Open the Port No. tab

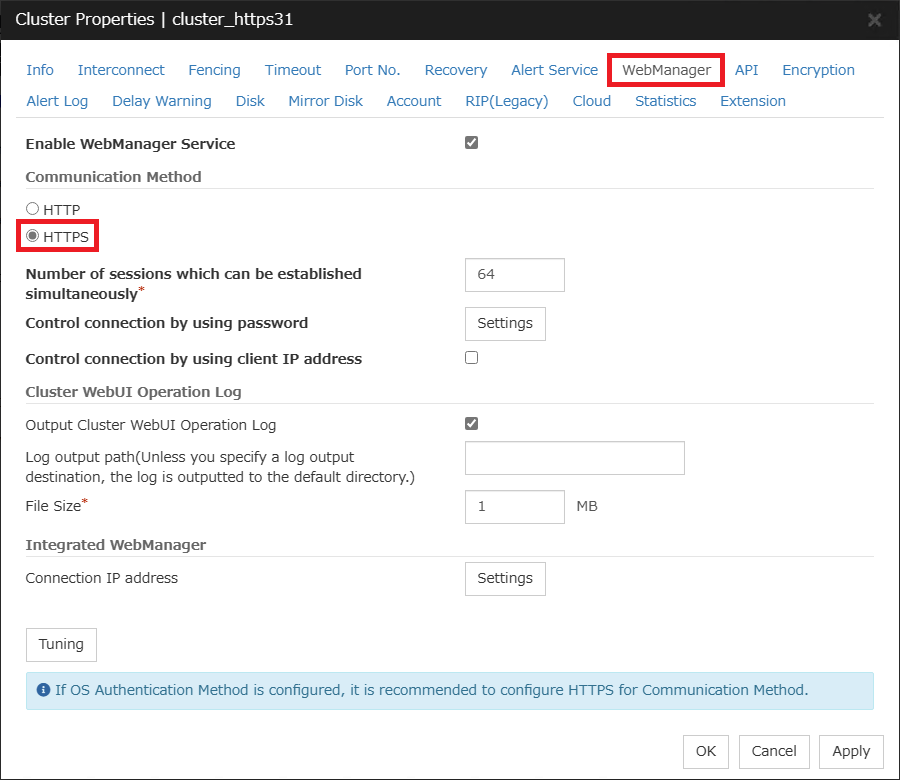coord(372,70)
